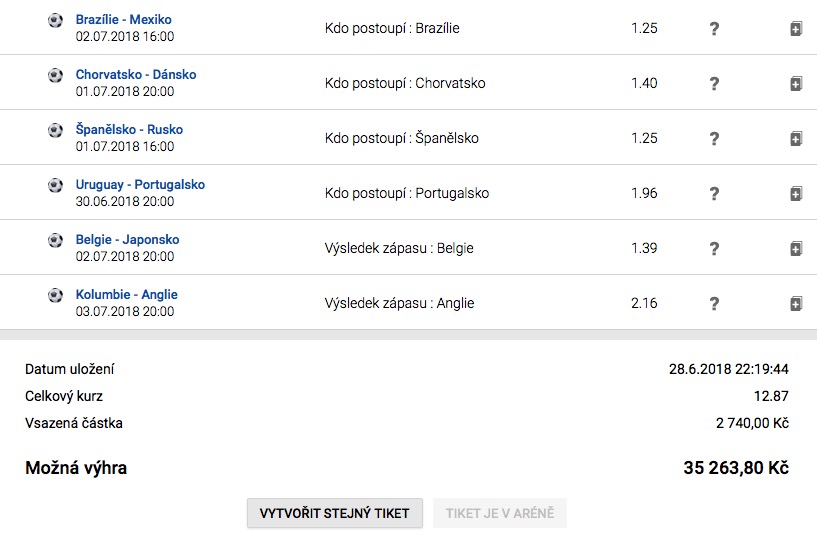
Task: Click the add icon on Belgie - Japonsko row
Action: coord(796,249)
